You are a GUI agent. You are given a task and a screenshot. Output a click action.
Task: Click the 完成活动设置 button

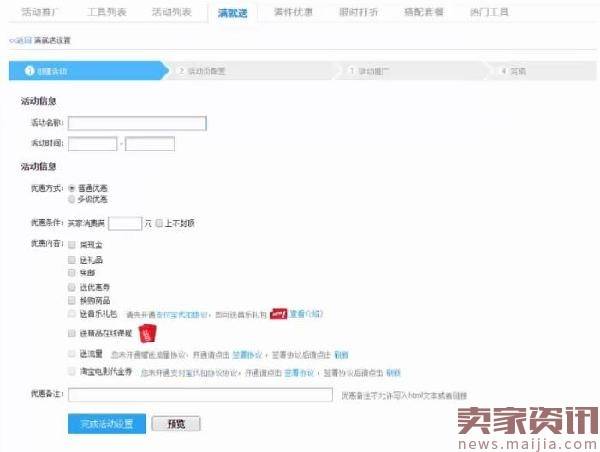(107, 424)
